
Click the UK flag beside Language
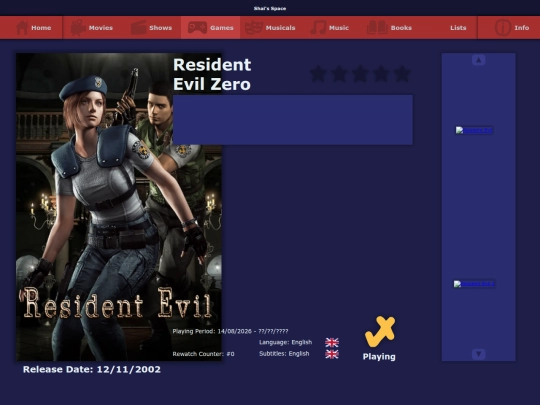(332, 342)
